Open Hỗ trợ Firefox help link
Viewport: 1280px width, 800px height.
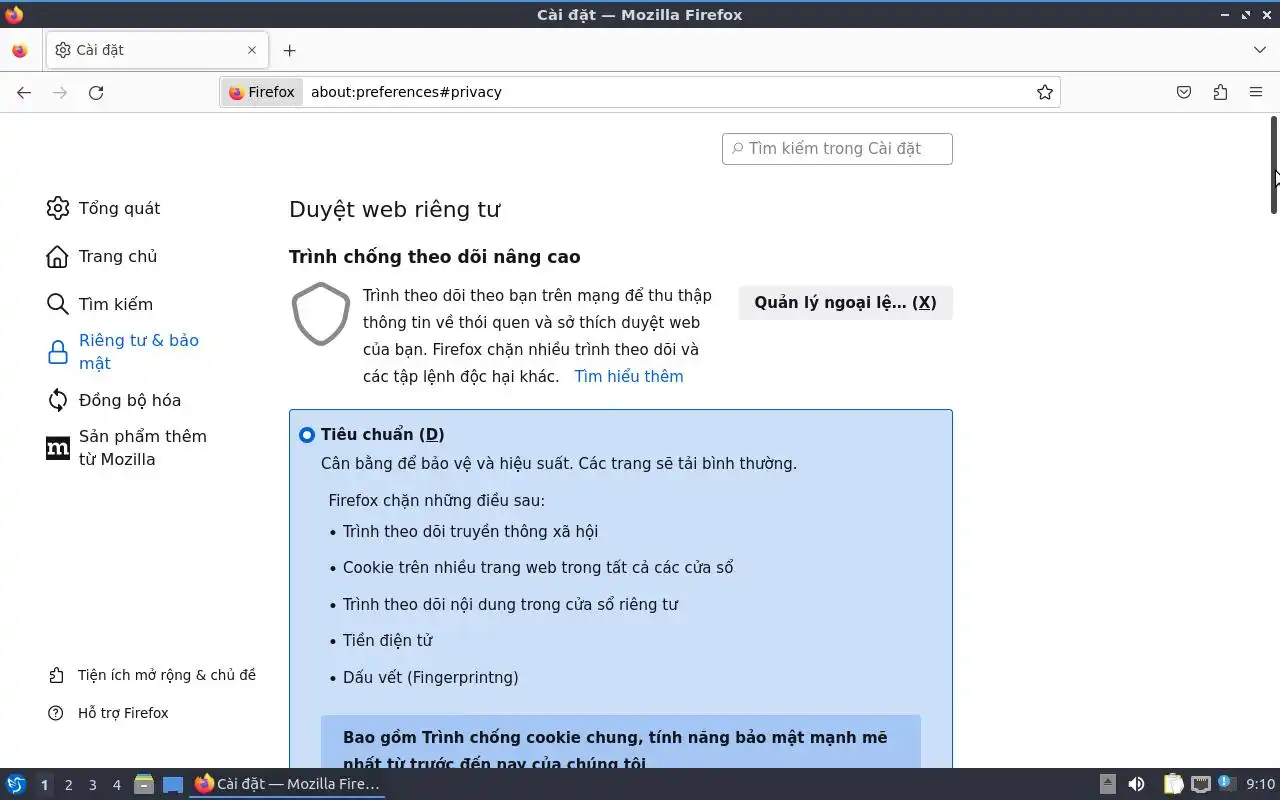click(108, 713)
